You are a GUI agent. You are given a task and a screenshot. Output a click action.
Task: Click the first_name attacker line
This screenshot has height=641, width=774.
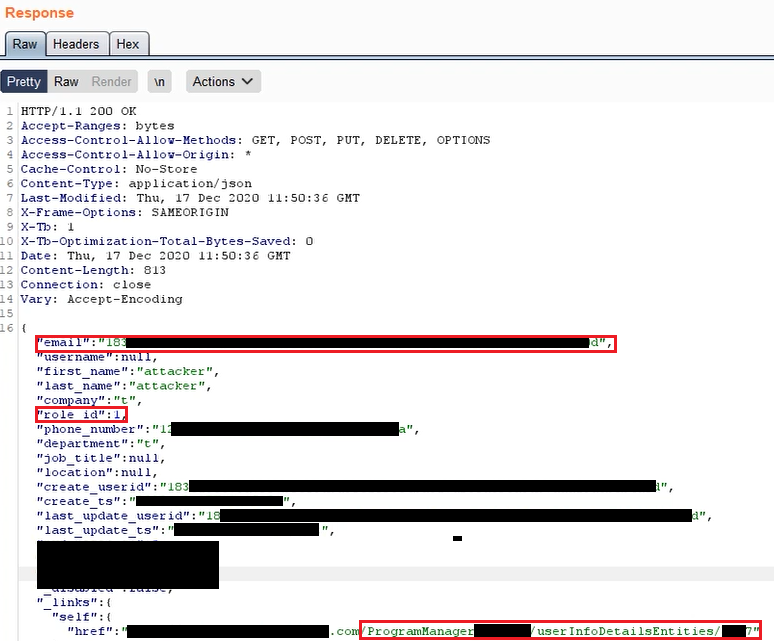[127, 371]
